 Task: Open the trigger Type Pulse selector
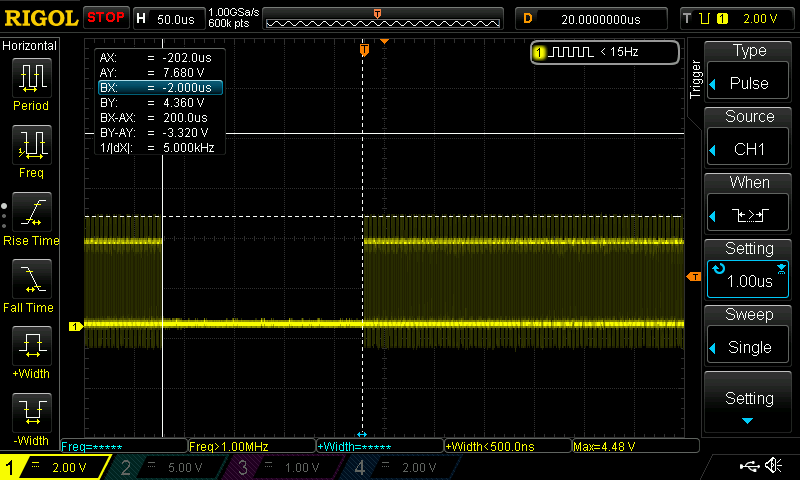pos(748,81)
